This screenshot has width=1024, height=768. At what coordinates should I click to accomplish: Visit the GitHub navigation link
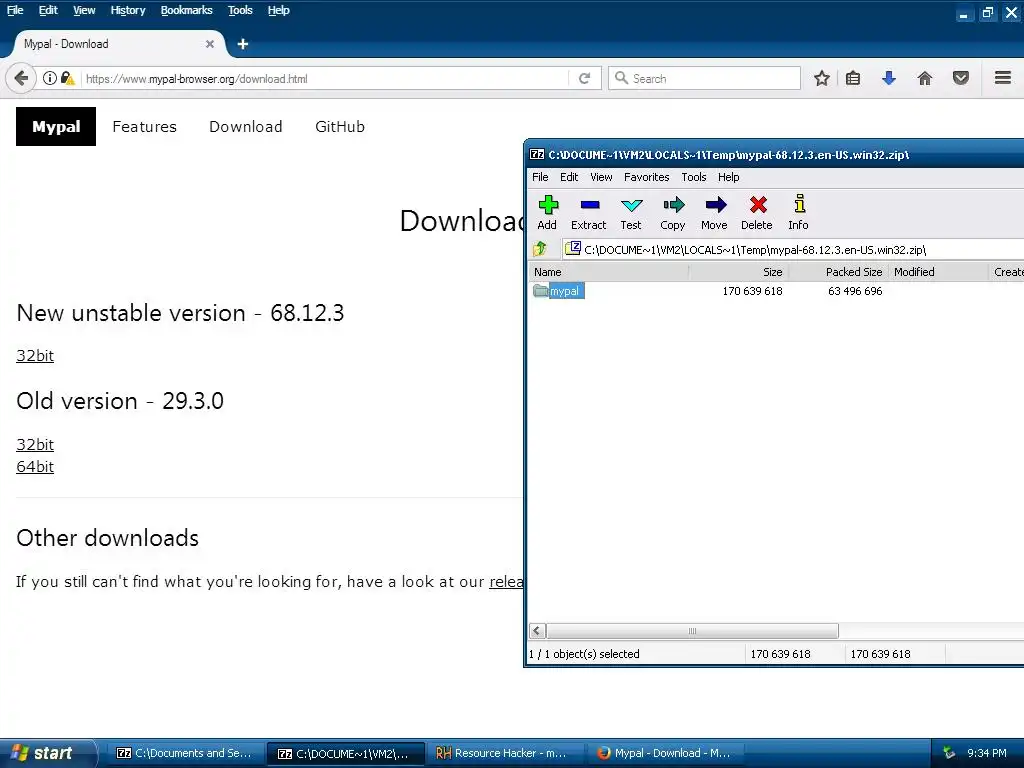tap(340, 127)
